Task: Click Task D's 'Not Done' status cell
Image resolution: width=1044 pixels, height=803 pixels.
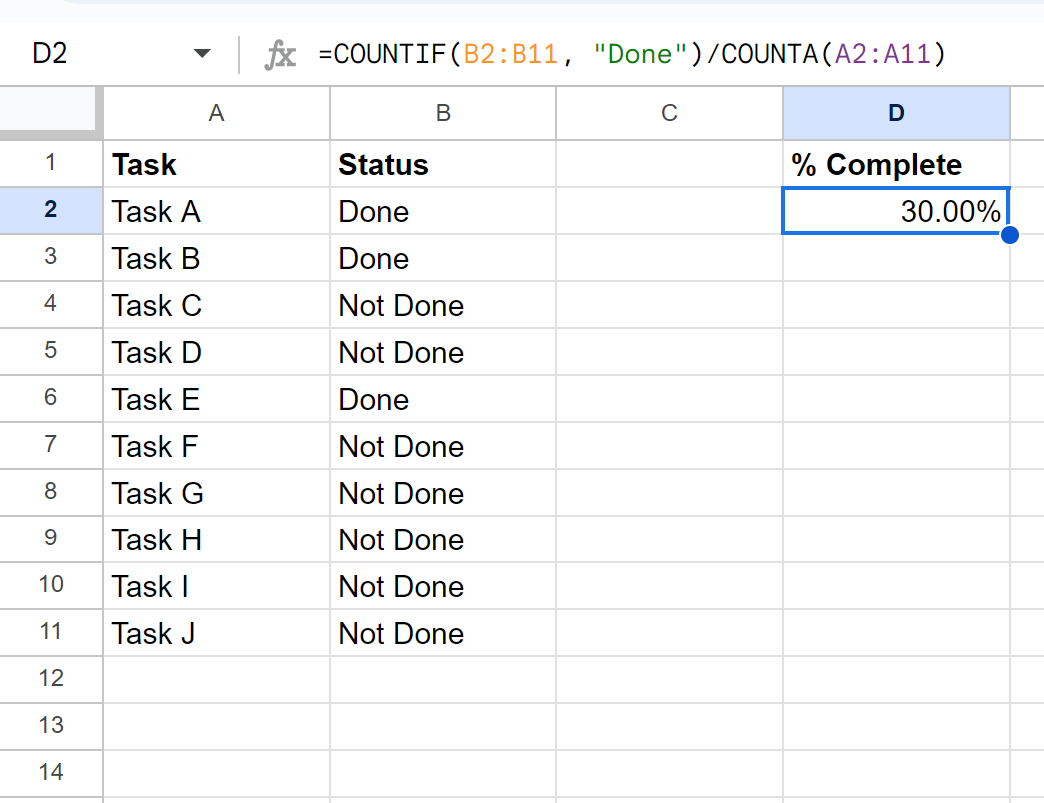Action: 443,352
